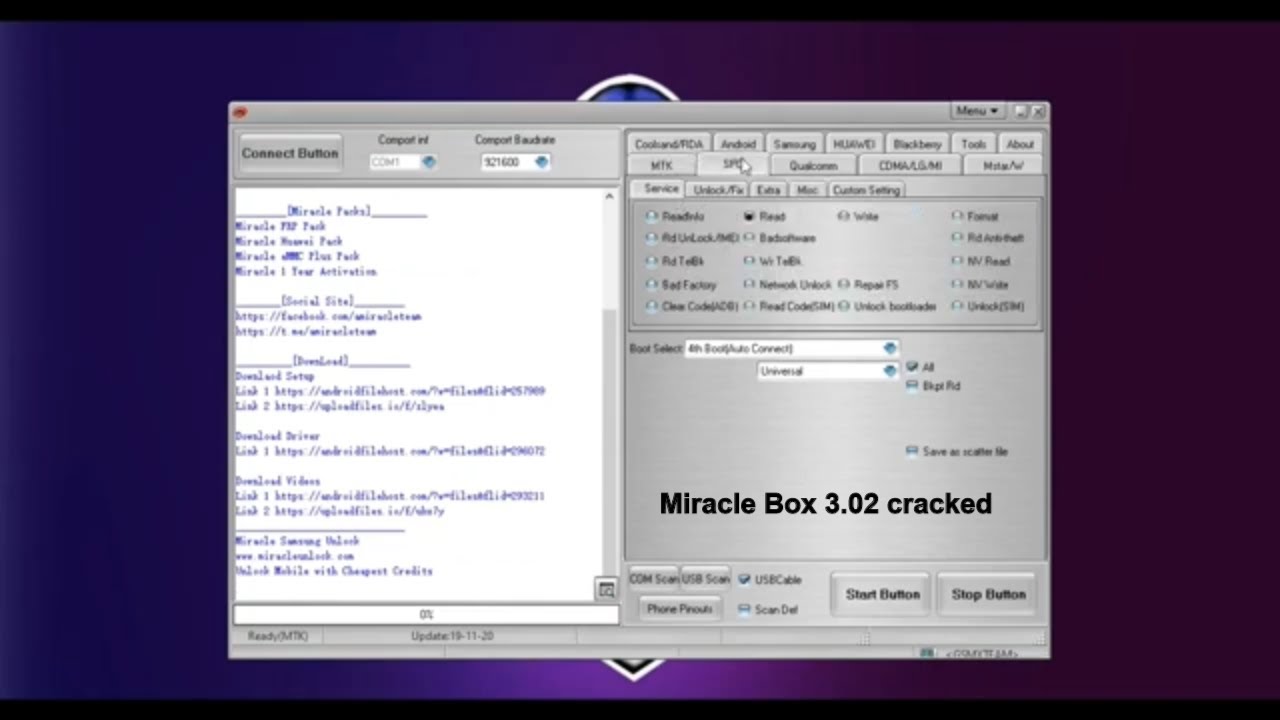Choose the NV Read option
Image resolution: width=1280 pixels, height=720 pixels.
(x=981, y=261)
